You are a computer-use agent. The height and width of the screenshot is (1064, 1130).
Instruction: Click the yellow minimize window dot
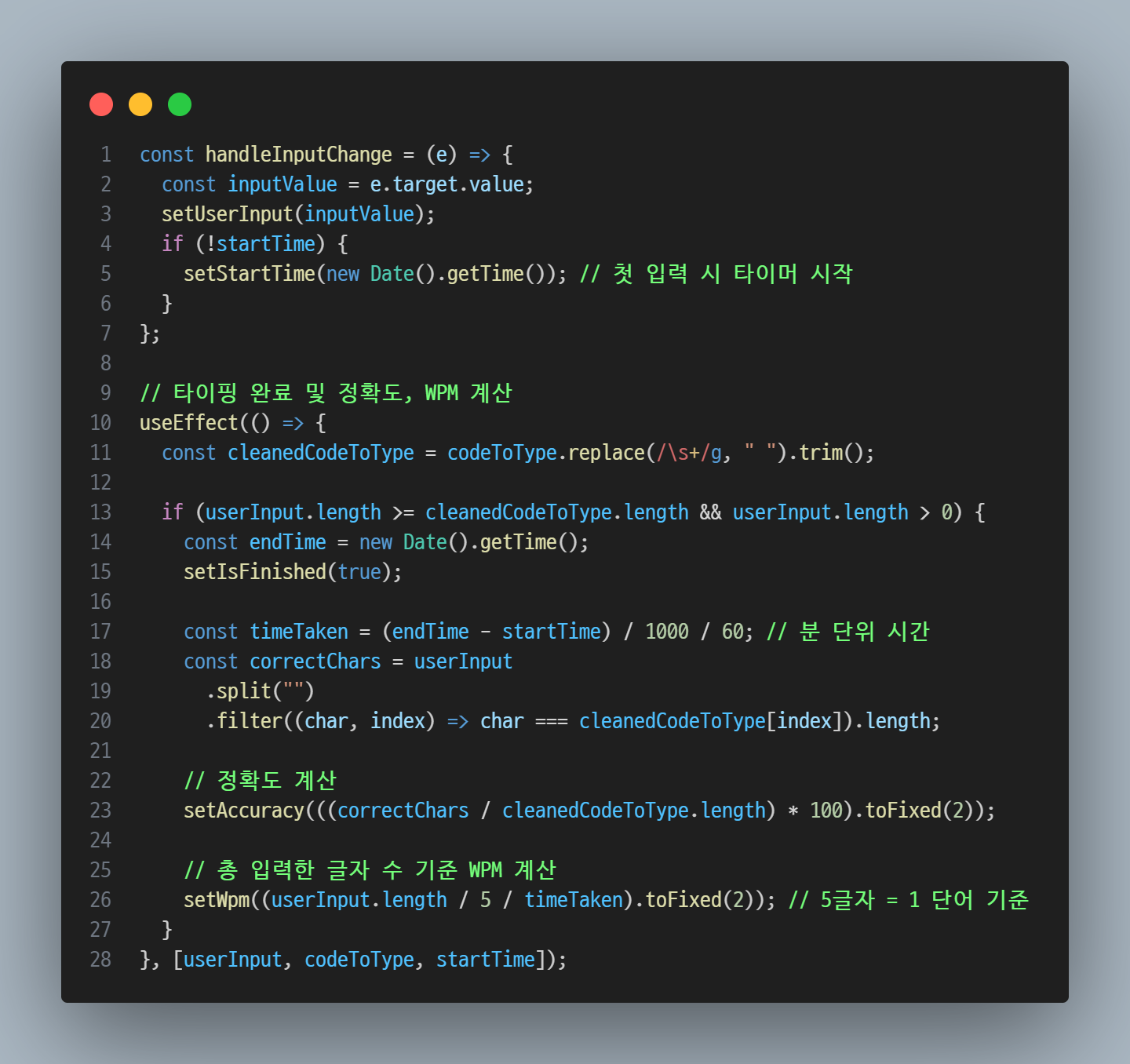(140, 104)
